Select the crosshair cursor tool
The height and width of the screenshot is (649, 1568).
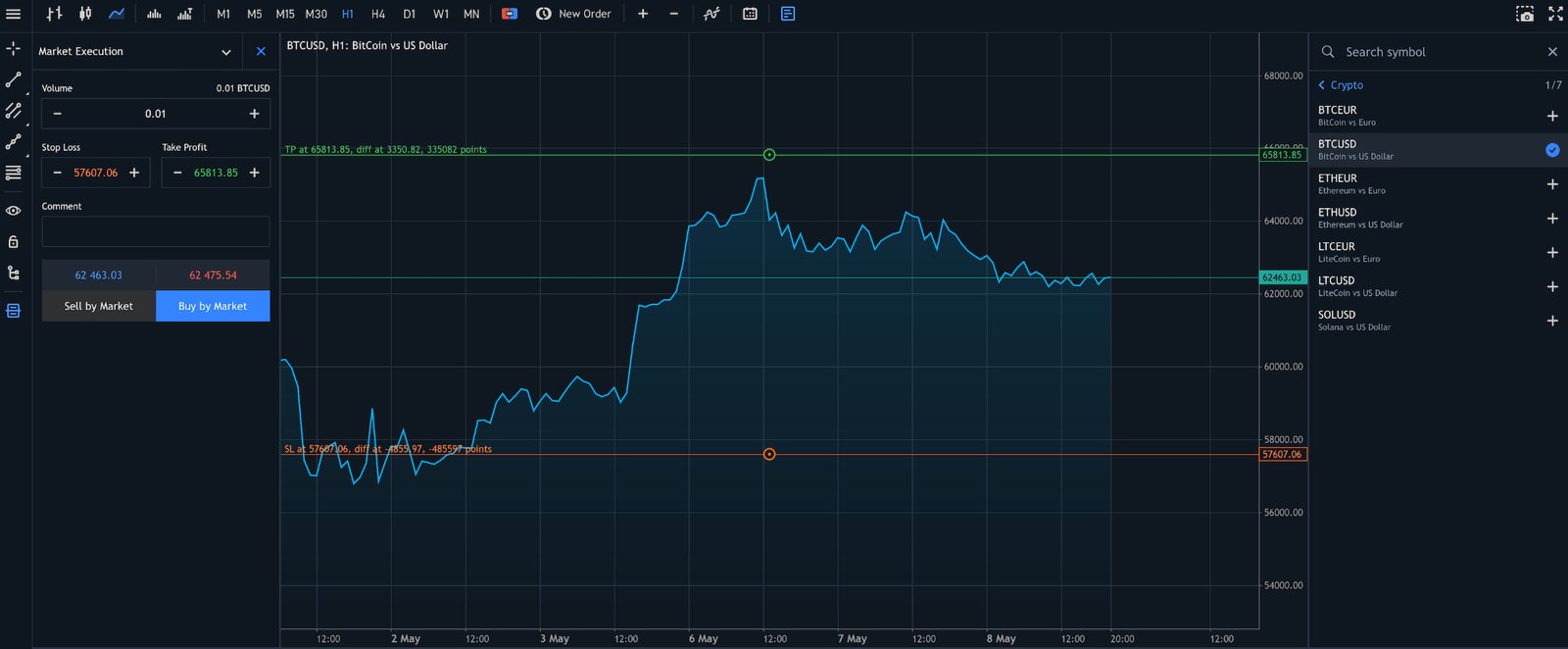pos(14,48)
